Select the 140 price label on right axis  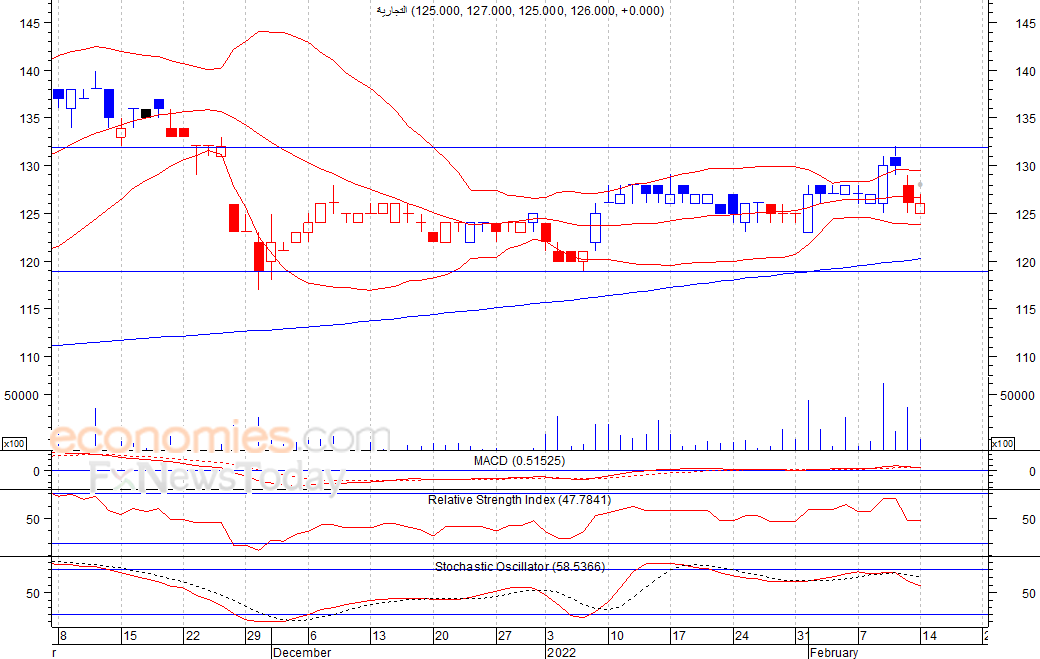tap(1025, 72)
